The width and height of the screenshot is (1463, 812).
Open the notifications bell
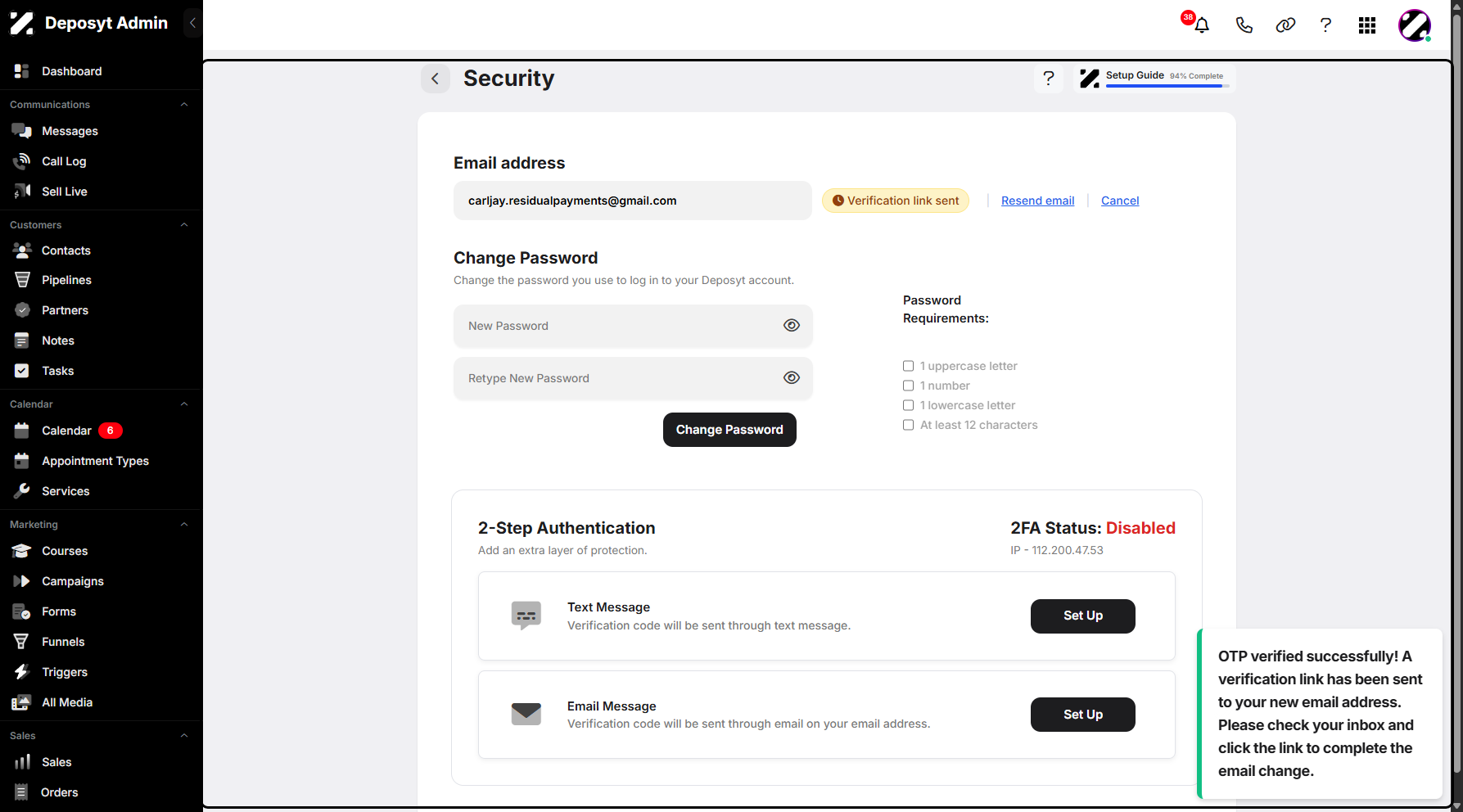pos(1202,25)
